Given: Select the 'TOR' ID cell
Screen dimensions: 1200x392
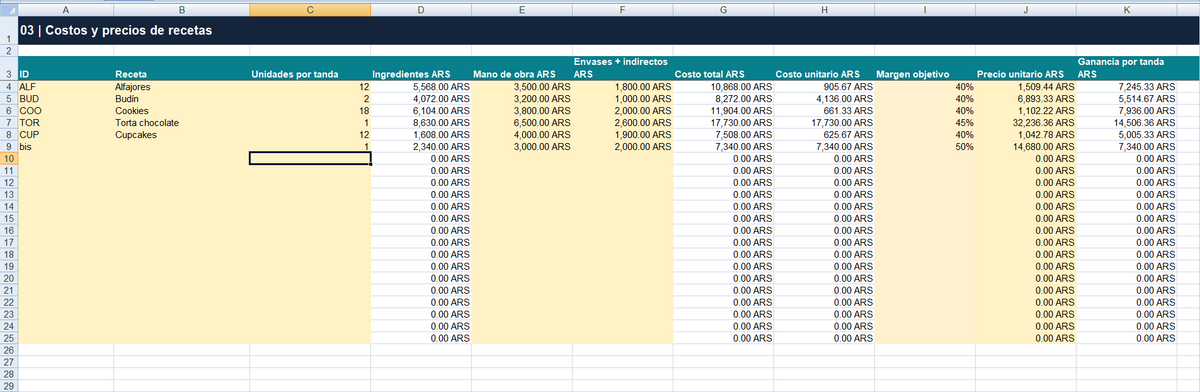Looking at the screenshot, I should [x=66, y=123].
